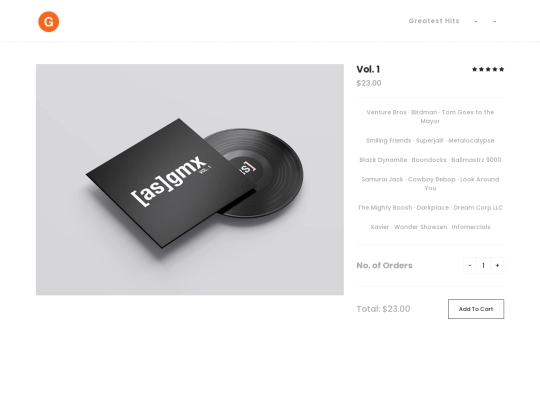Screen dimensions: 540x405
Task: Click the fifth rating star
Action: (x=501, y=69)
